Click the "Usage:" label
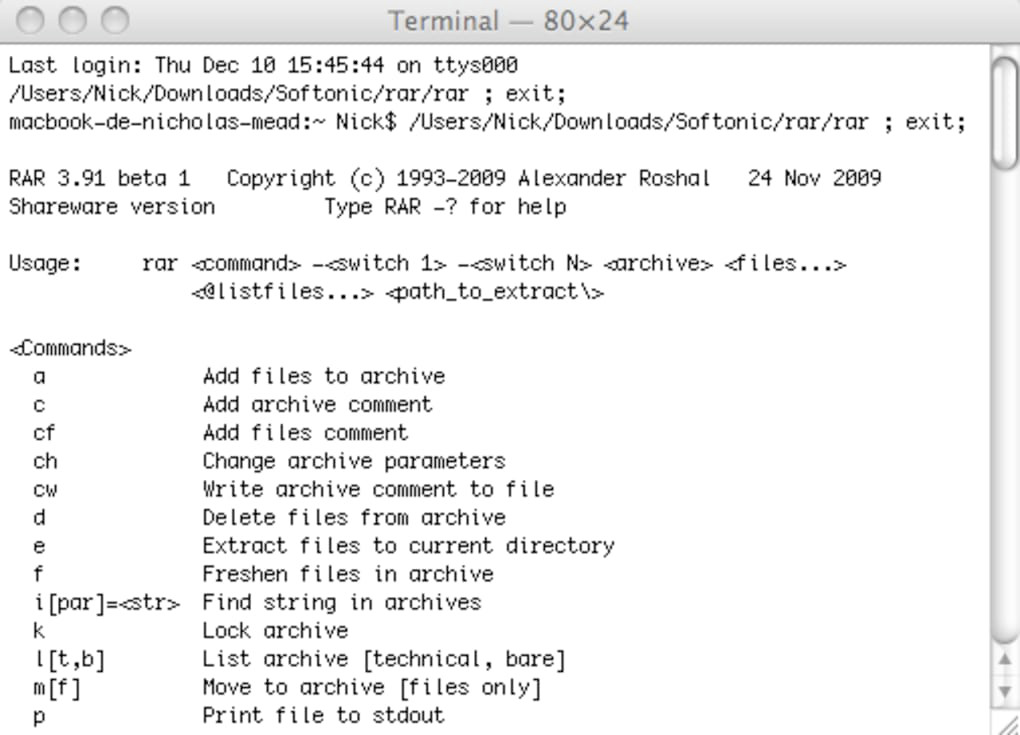Screen dimensions: 1020x735 coord(45,264)
